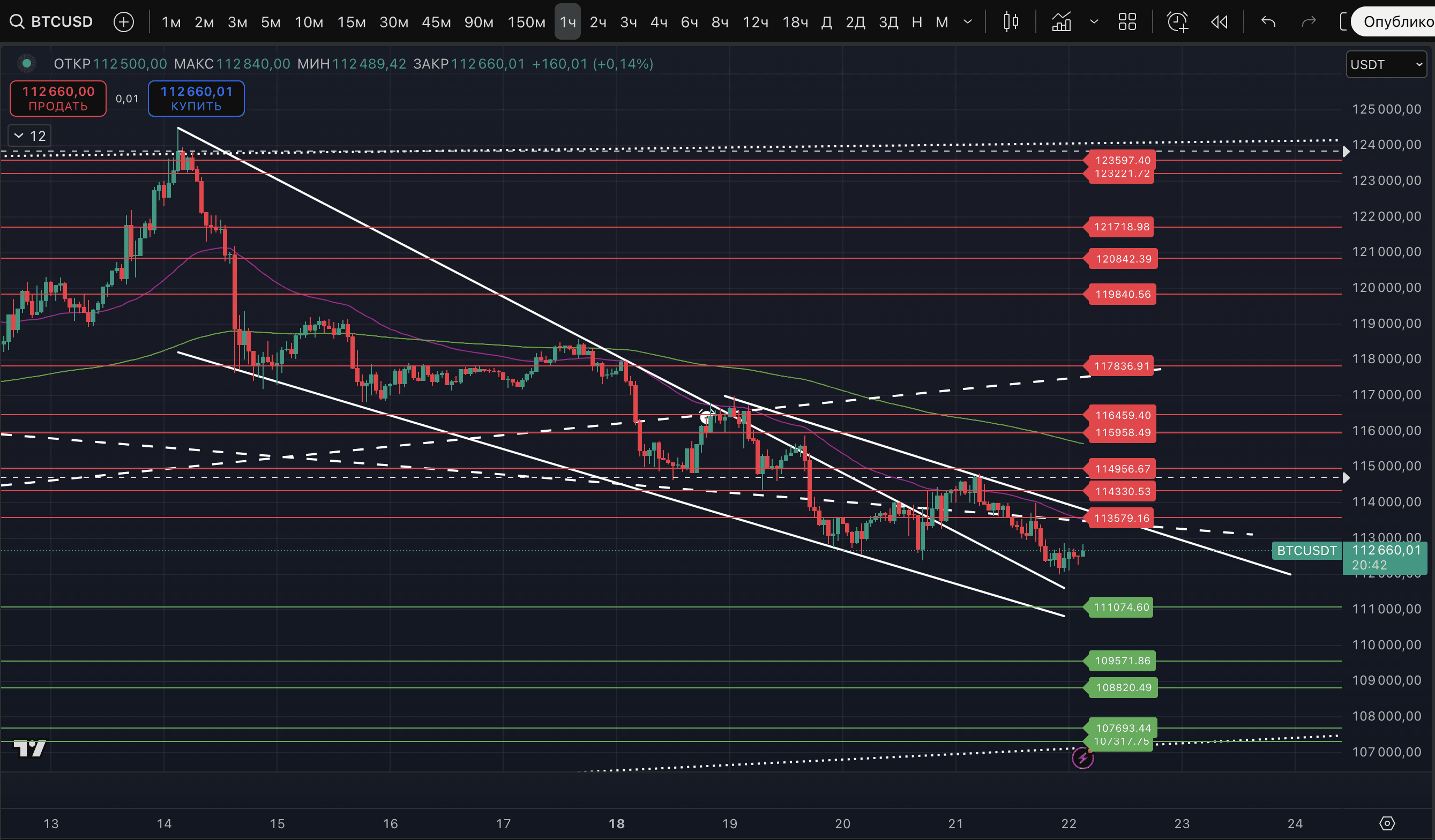Select the 114330.53 level label
Screen dimensions: 1435x840
pyautogui.click(x=1123, y=491)
